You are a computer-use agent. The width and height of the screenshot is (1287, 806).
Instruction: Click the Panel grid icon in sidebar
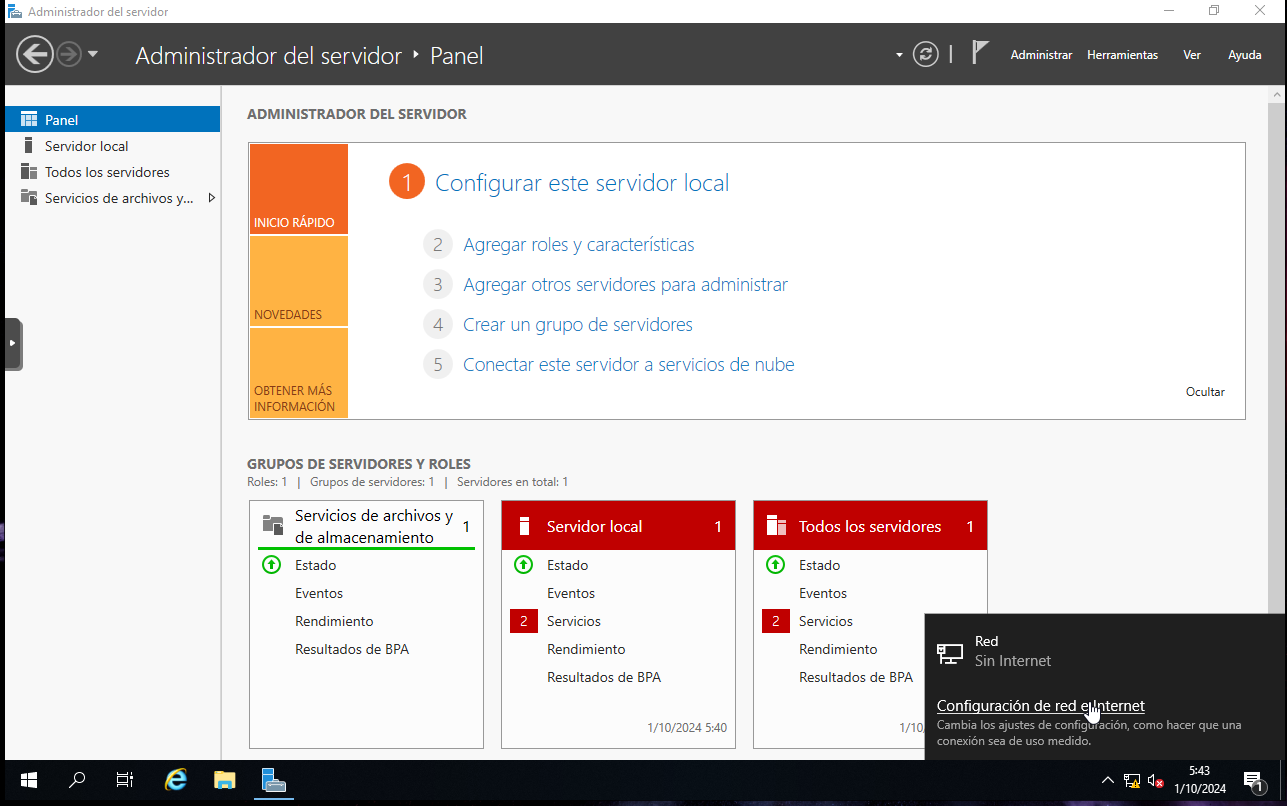point(29,119)
